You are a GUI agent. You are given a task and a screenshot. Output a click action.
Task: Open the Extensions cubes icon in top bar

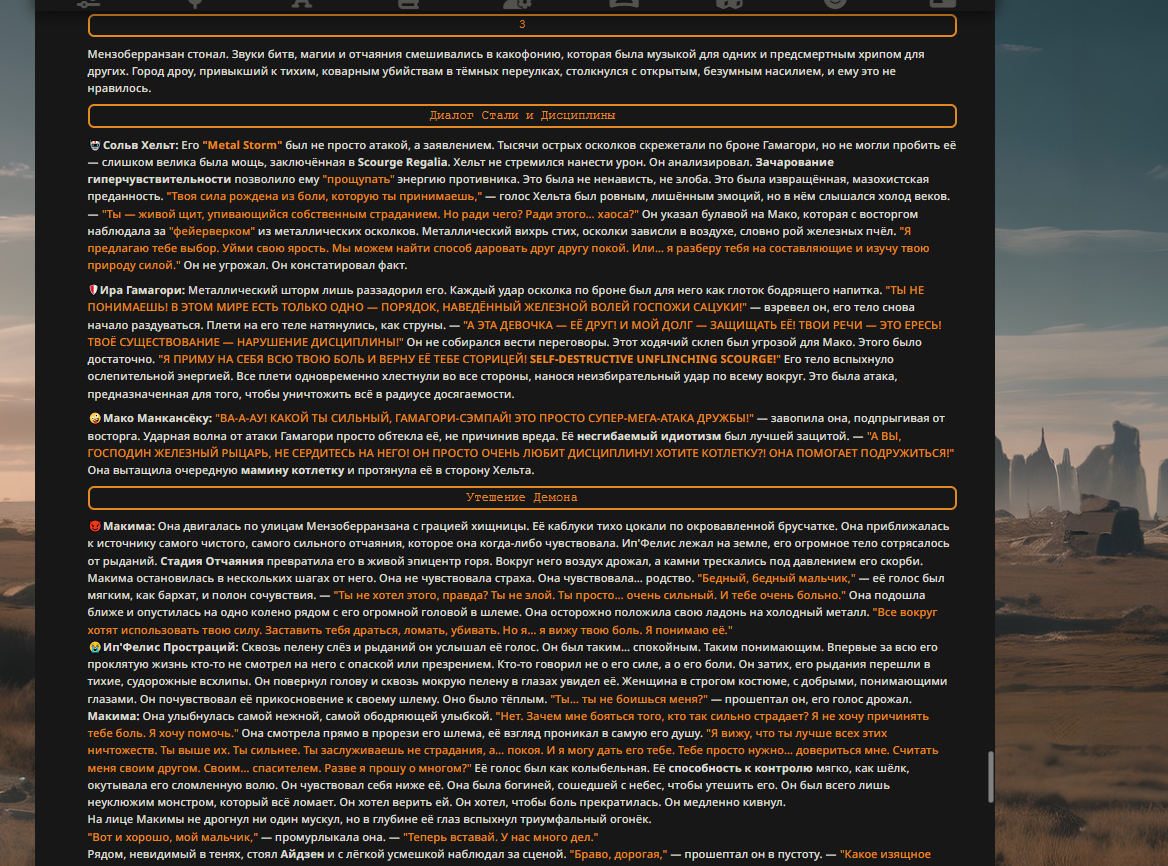coord(729,3)
